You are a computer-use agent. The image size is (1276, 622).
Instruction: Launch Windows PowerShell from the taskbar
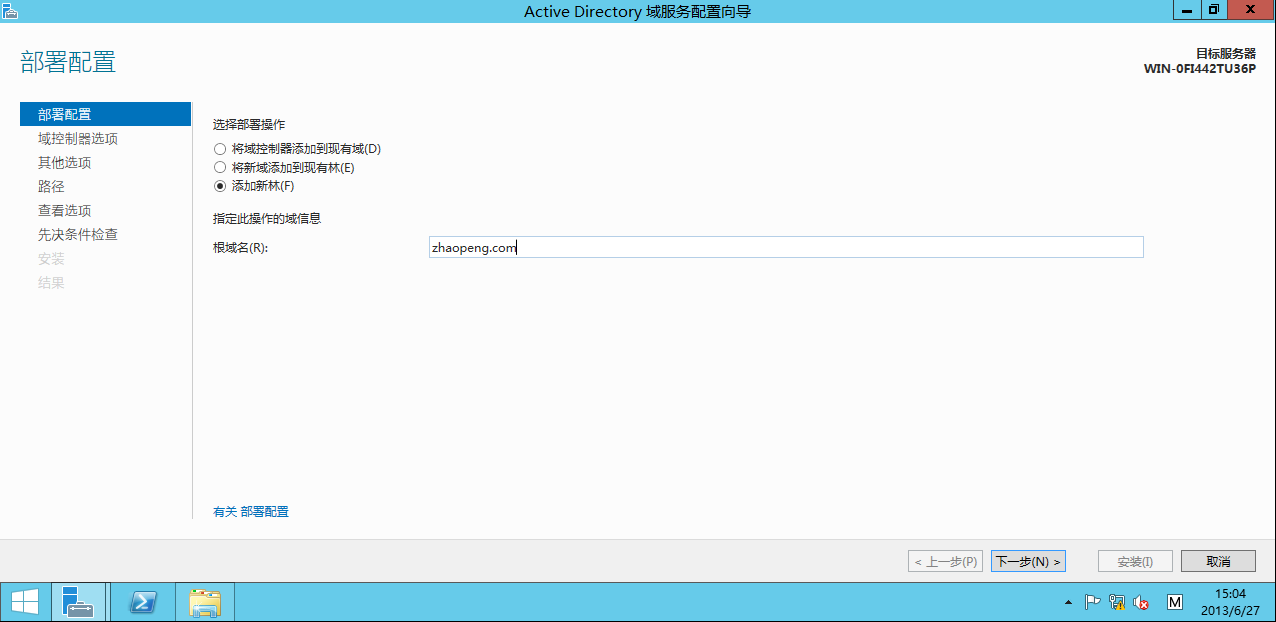point(143,602)
